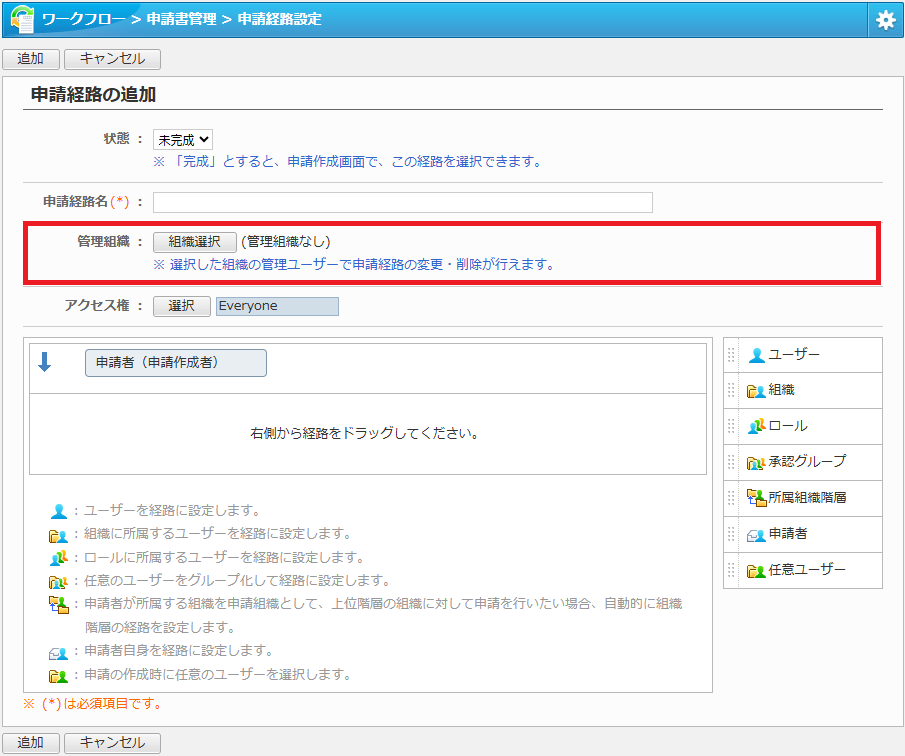This screenshot has width=905, height=756.
Task: Click the blue down arrow icon
Action: tap(44, 362)
